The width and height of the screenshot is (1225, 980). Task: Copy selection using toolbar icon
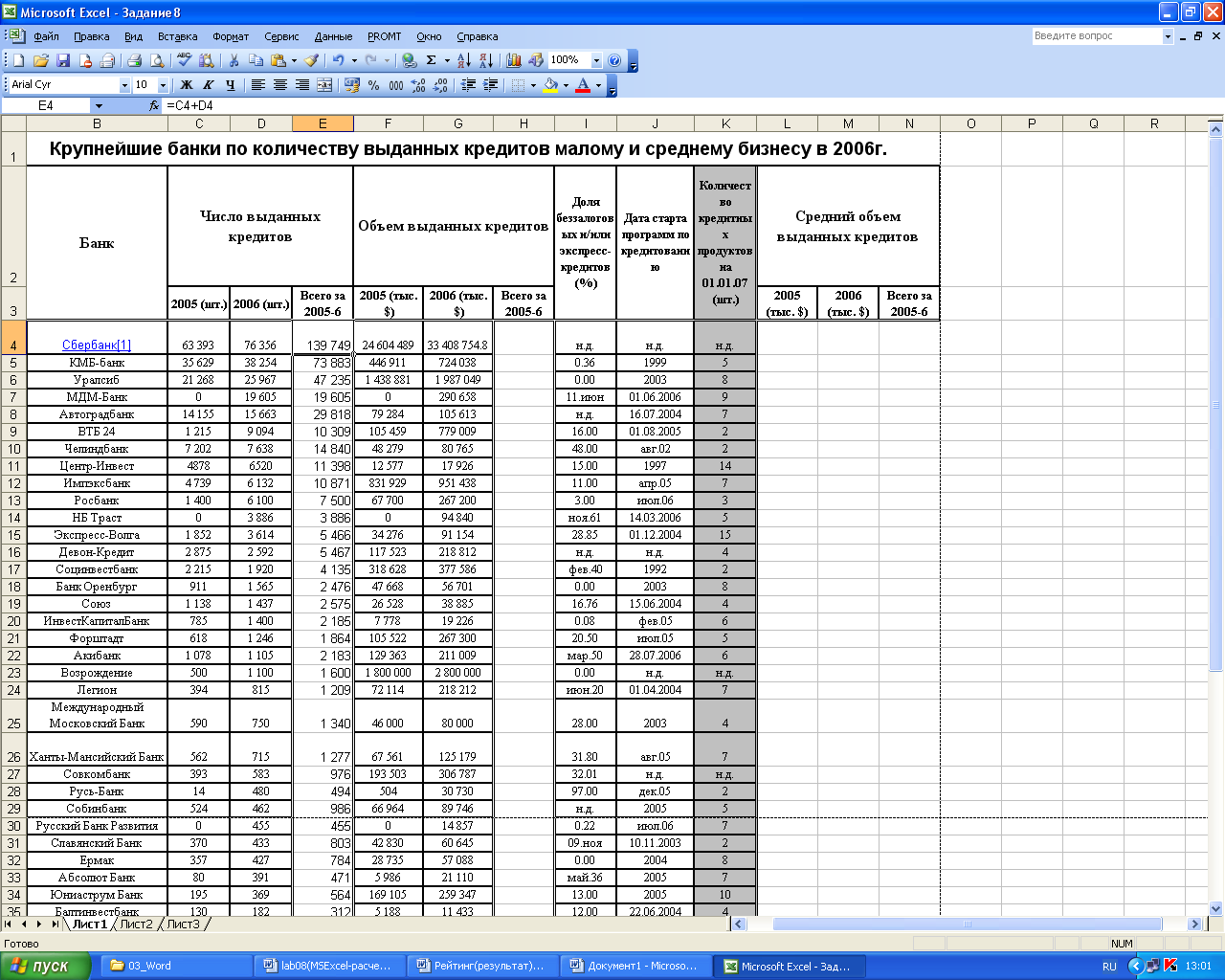click(x=256, y=60)
